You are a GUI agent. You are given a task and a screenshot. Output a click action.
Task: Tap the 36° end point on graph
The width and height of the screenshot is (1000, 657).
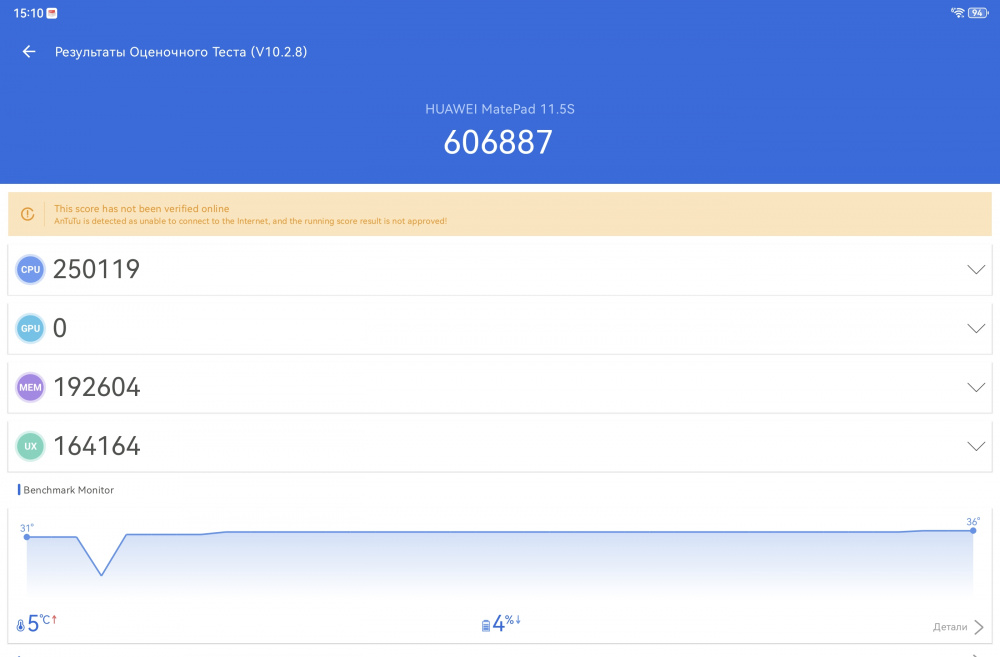point(973,529)
